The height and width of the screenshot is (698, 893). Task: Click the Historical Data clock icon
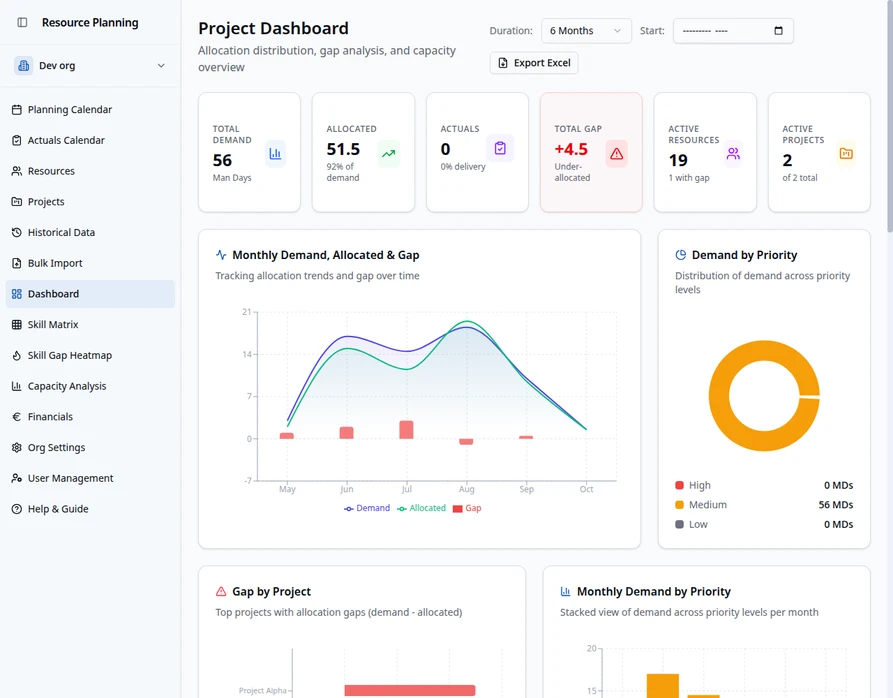click(x=17, y=232)
